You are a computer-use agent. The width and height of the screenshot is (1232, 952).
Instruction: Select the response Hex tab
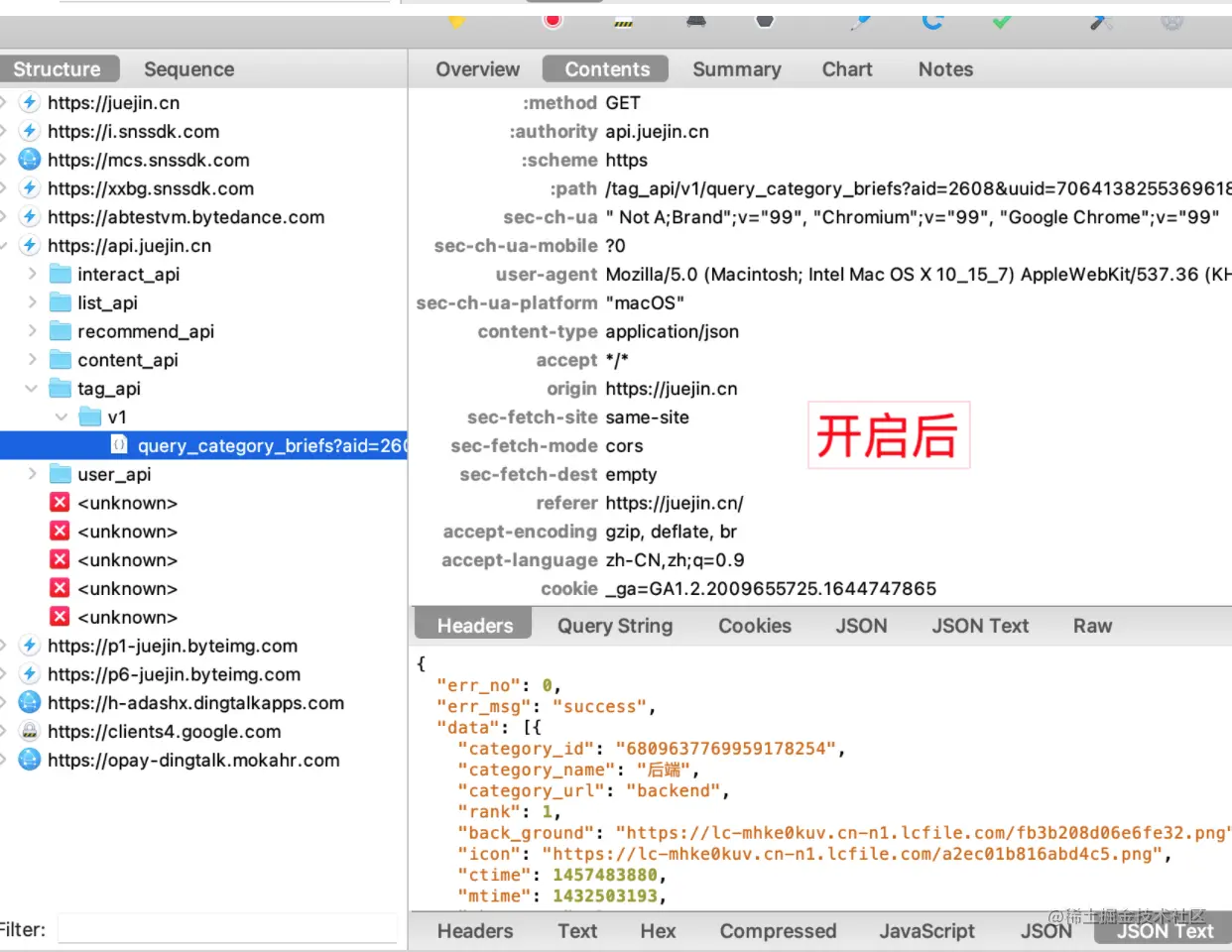(x=658, y=931)
